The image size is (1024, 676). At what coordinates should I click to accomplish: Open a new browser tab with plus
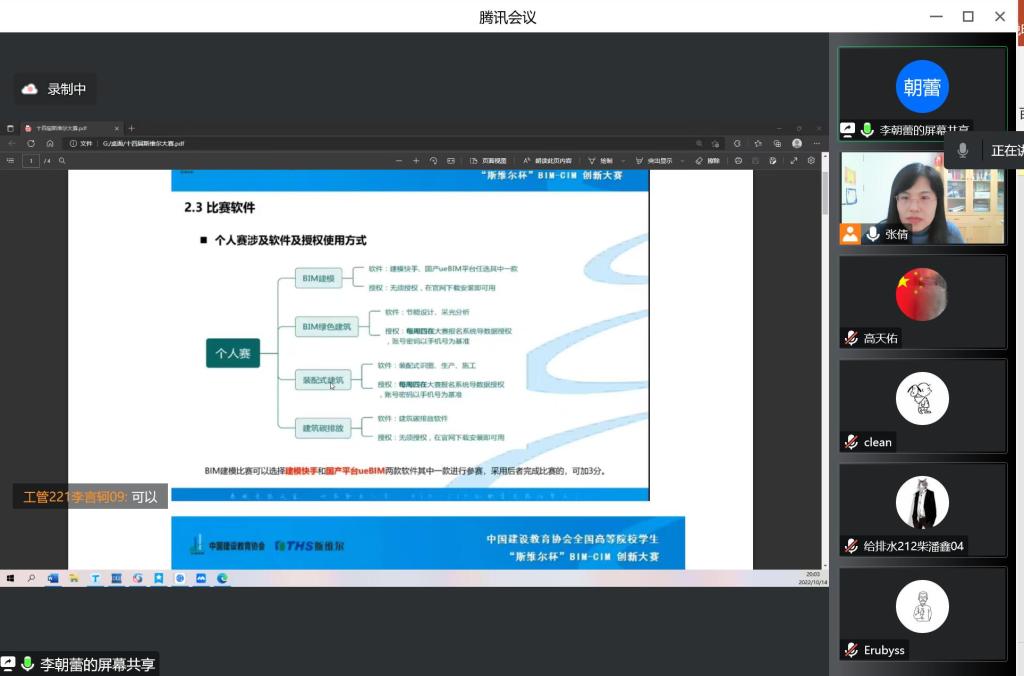[x=131, y=128]
